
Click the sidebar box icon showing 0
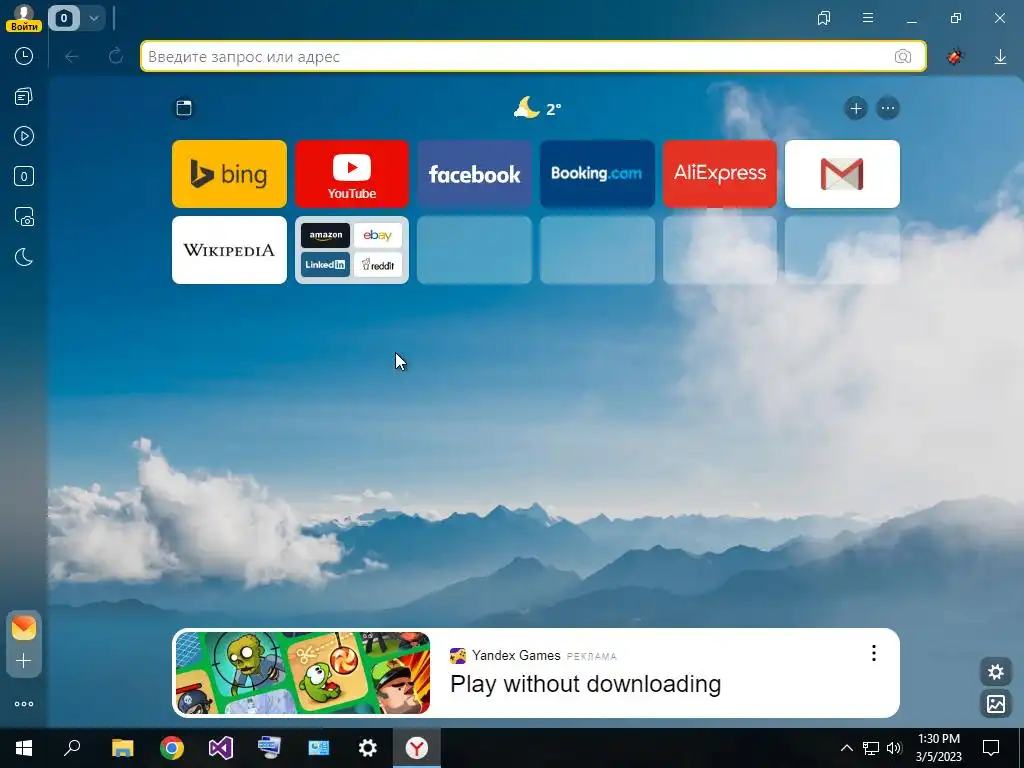[x=24, y=176]
